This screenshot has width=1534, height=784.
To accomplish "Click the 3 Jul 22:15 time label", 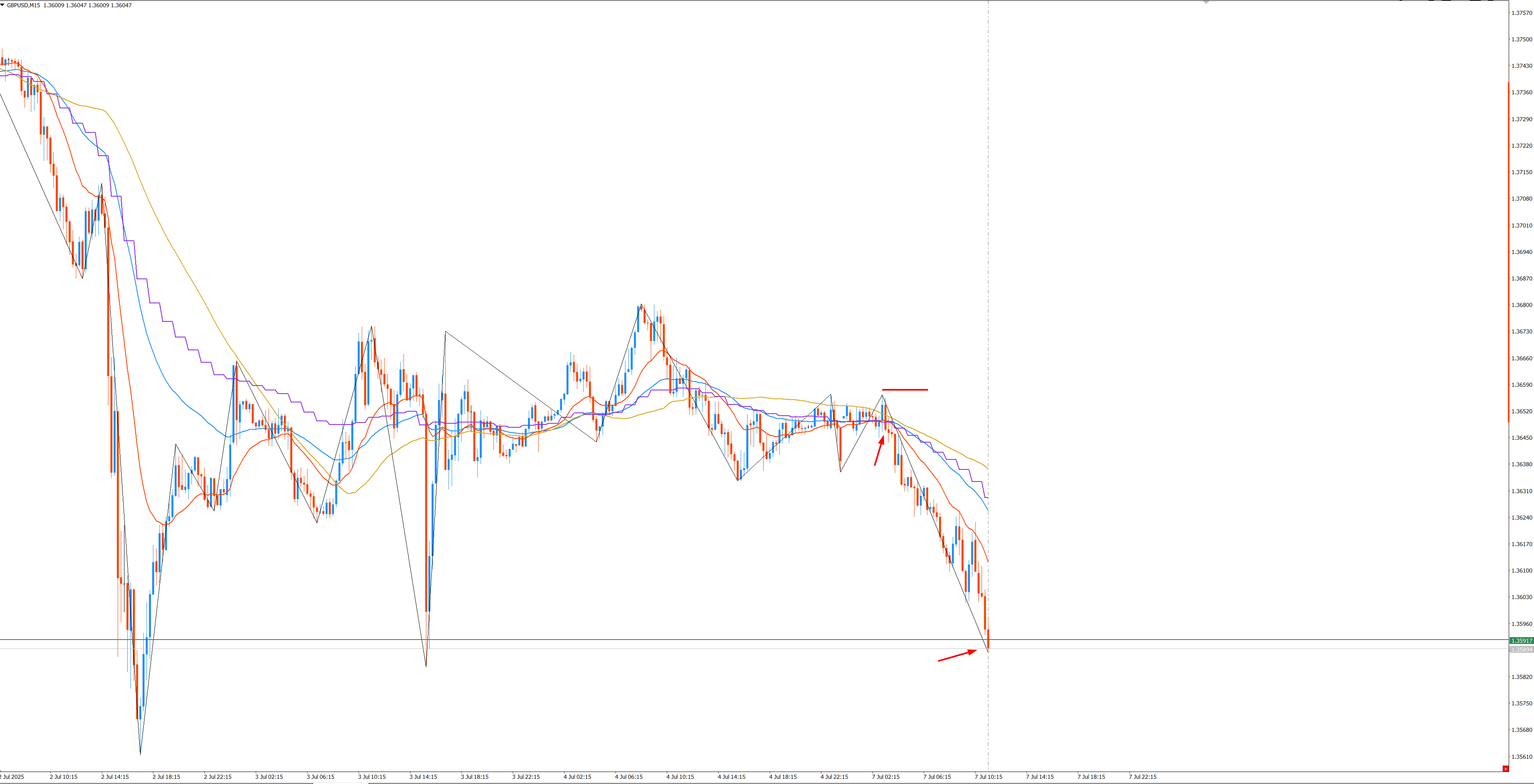I will pyautogui.click(x=526, y=776).
